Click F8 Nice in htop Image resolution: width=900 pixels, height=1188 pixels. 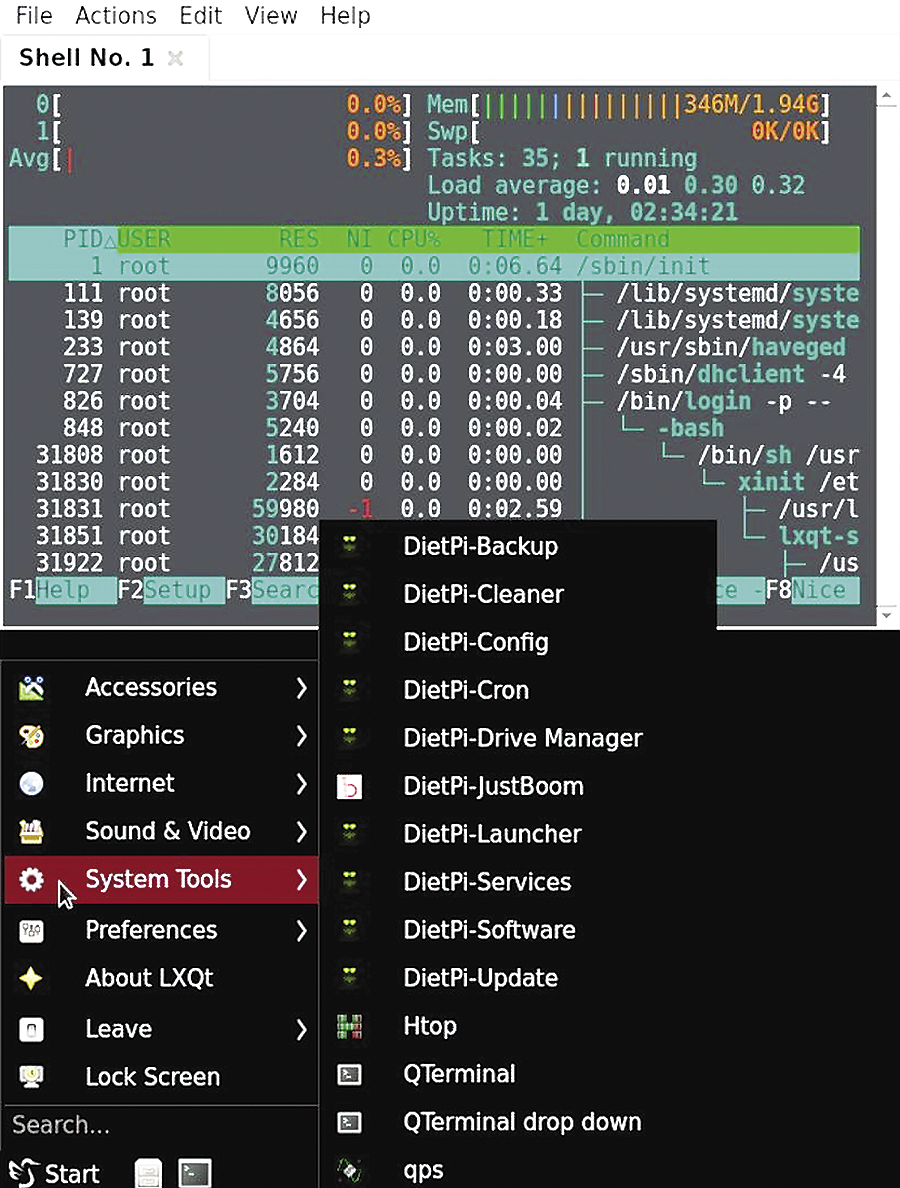[813, 589]
